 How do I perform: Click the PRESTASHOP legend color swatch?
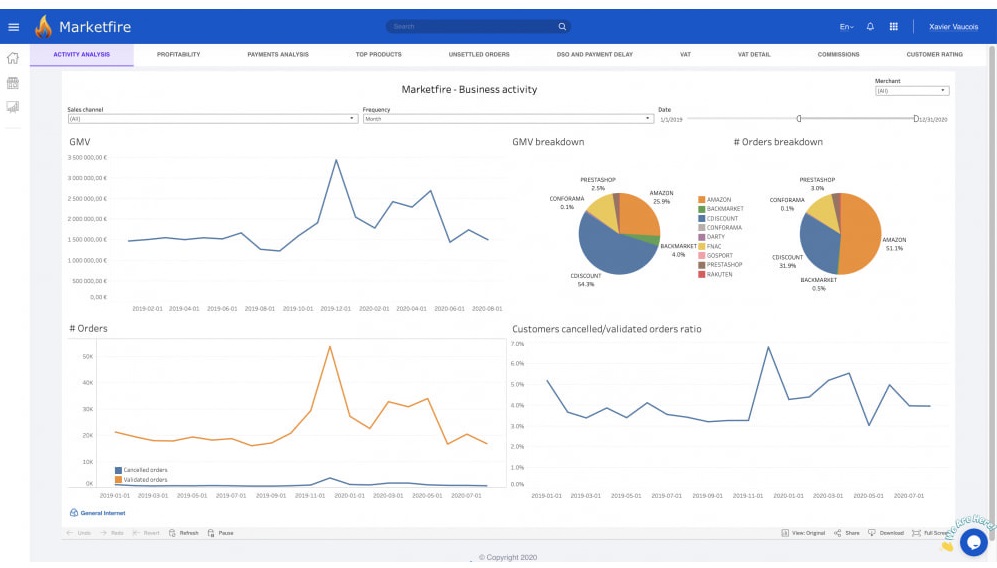(701, 265)
